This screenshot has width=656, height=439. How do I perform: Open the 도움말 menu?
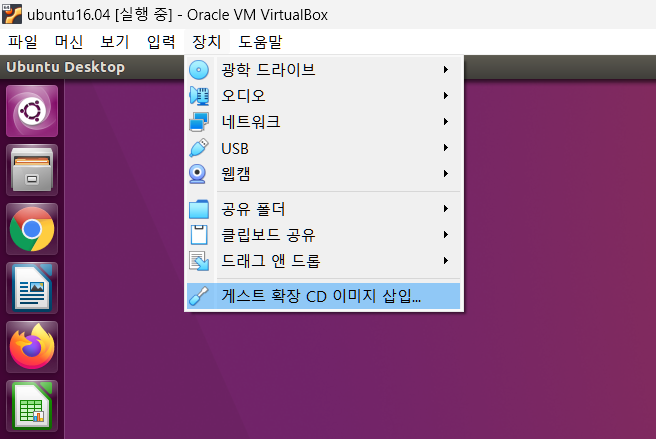tap(260, 42)
